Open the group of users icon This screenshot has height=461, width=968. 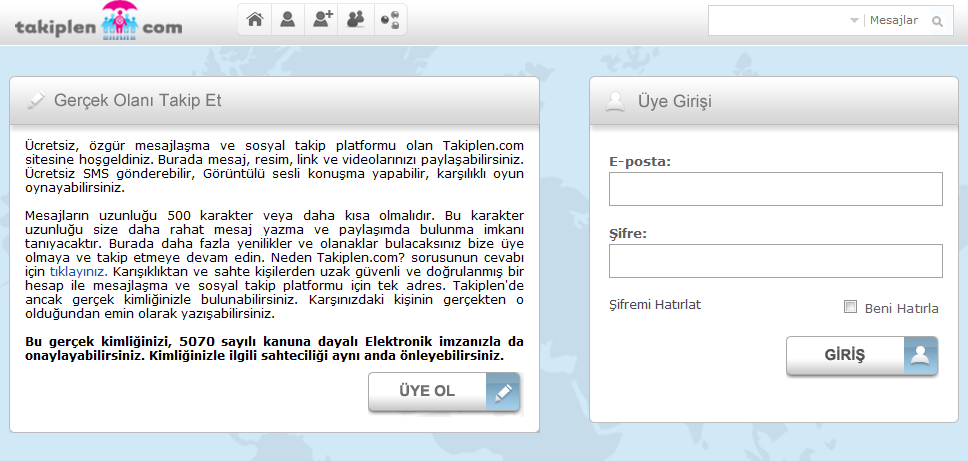pyautogui.click(x=356, y=20)
